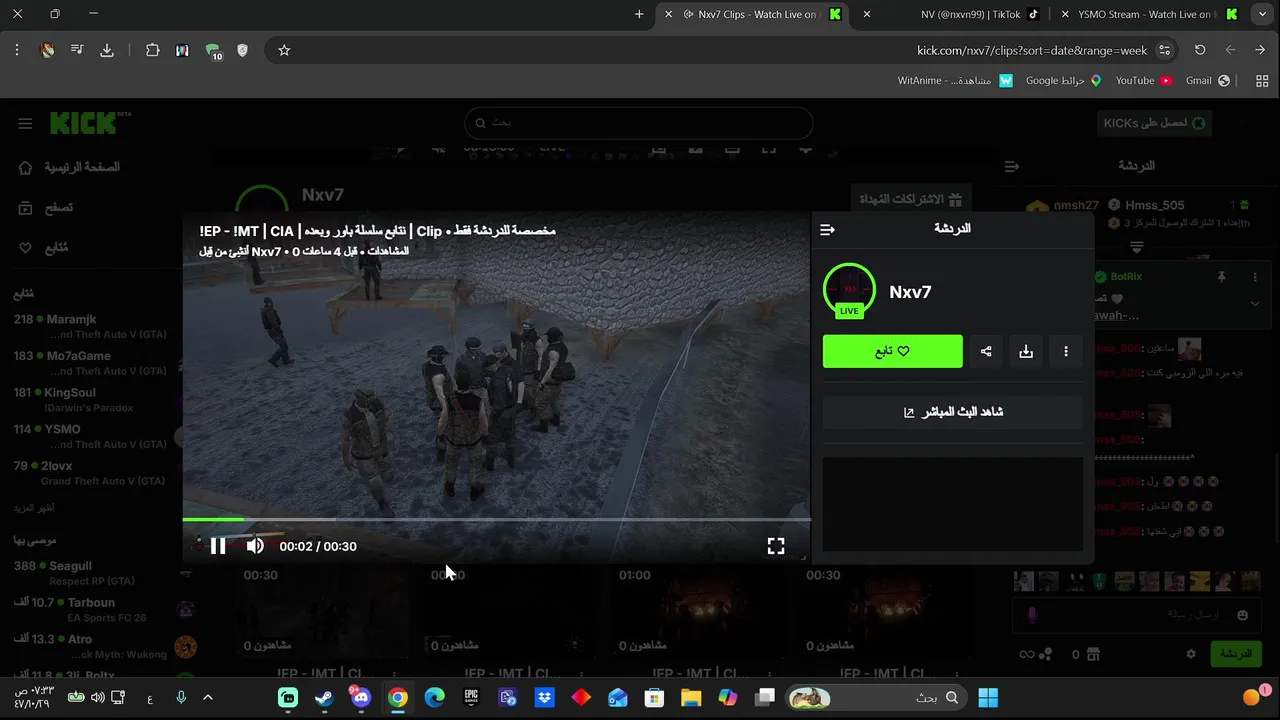Open مُتابع following in sidebar
The width and height of the screenshot is (1280, 720).
(44, 248)
